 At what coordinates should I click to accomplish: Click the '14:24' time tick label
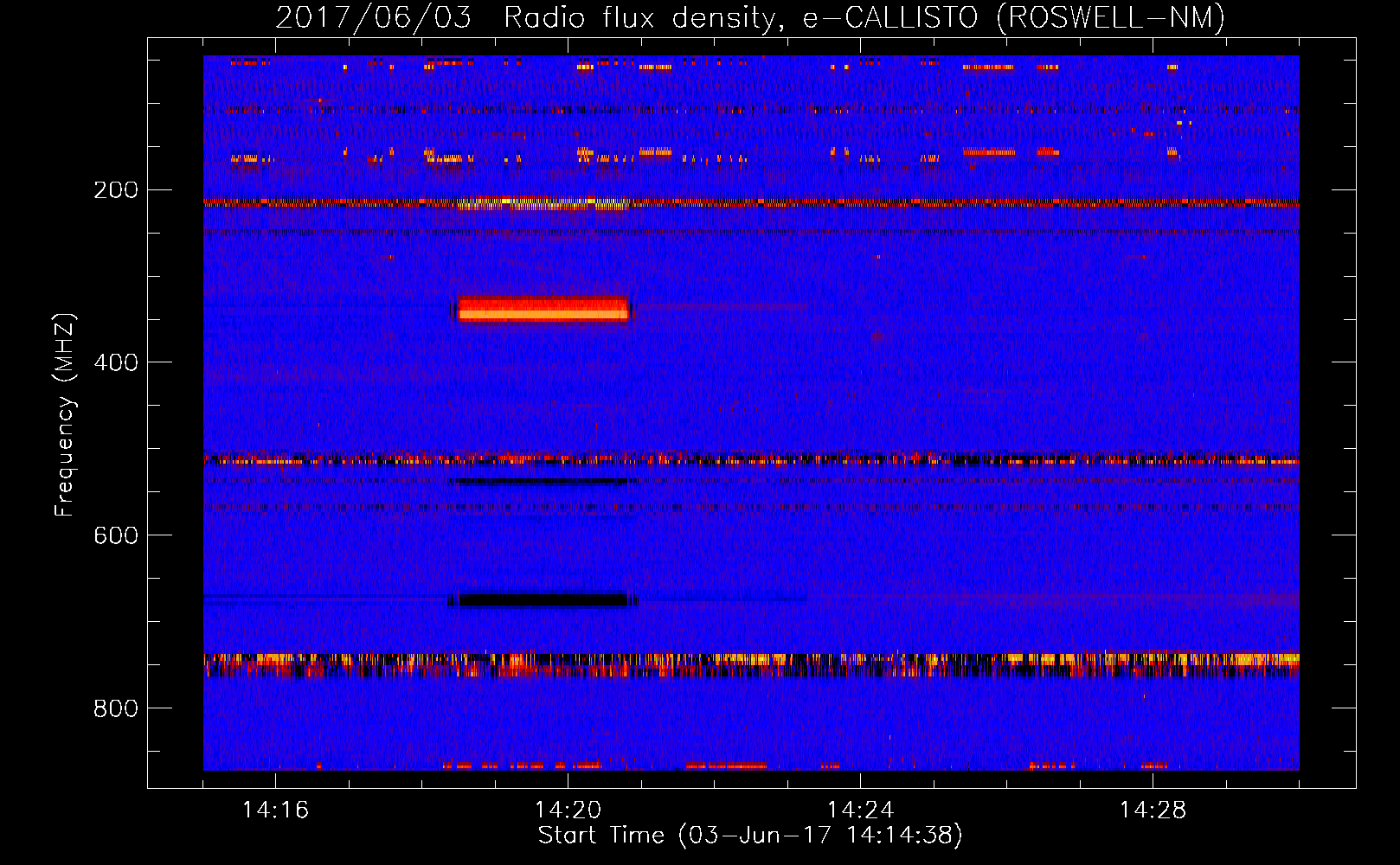pyautogui.click(x=860, y=811)
